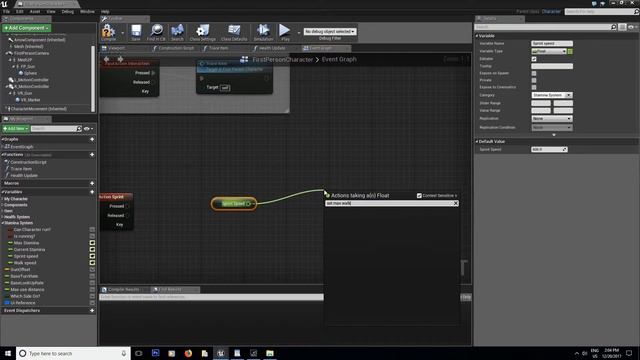Toggle the Context Sensitive checkbox
The width and height of the screenshot is (640, 360).
coord(419,196)
